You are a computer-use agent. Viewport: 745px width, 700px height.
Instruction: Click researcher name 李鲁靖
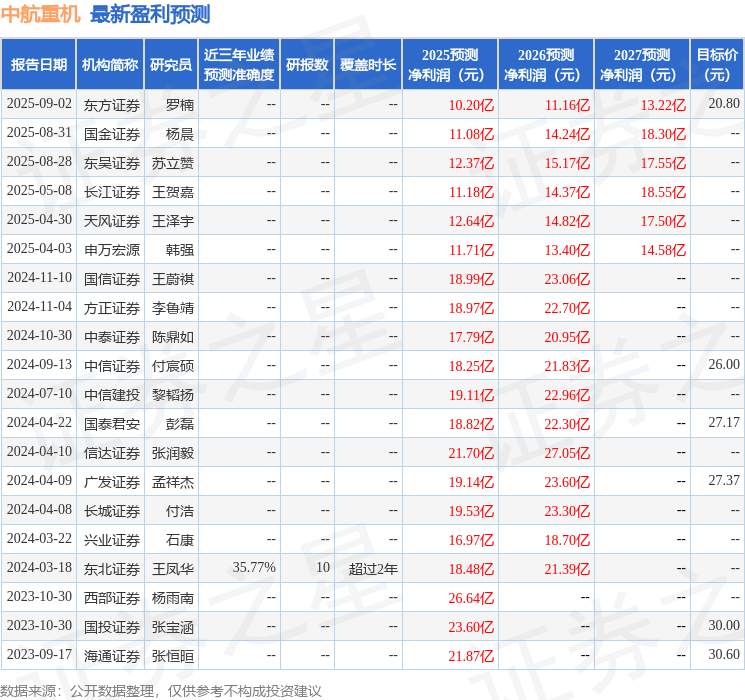pyautogui.click(x=173, y=308)
